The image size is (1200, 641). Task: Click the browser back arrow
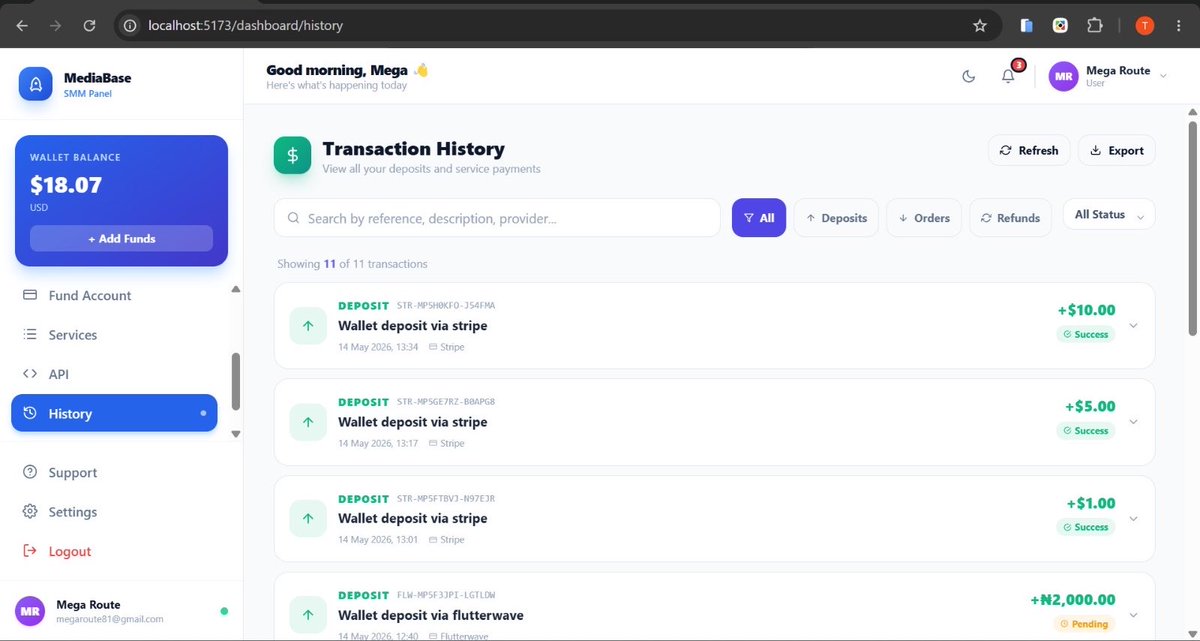[22, 25]
